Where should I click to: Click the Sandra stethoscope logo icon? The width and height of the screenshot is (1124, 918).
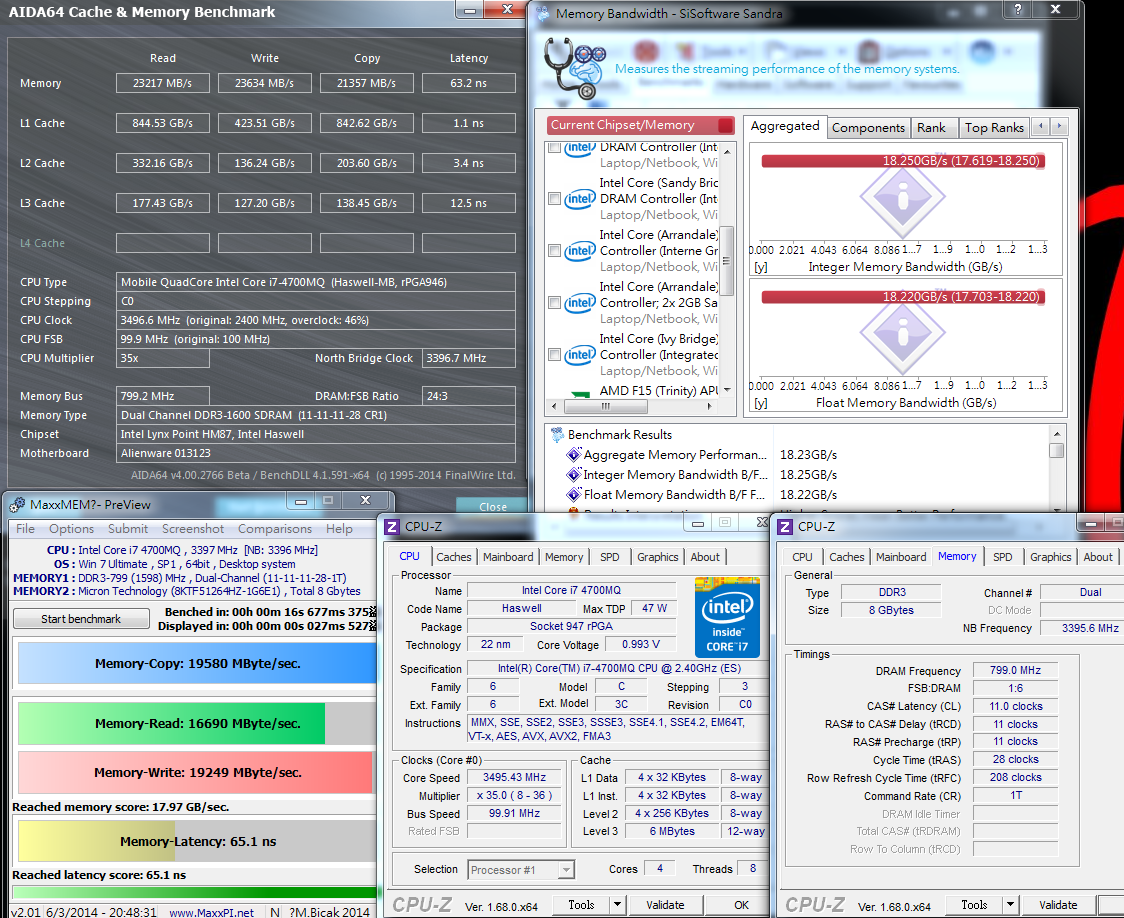click(576, 69)
